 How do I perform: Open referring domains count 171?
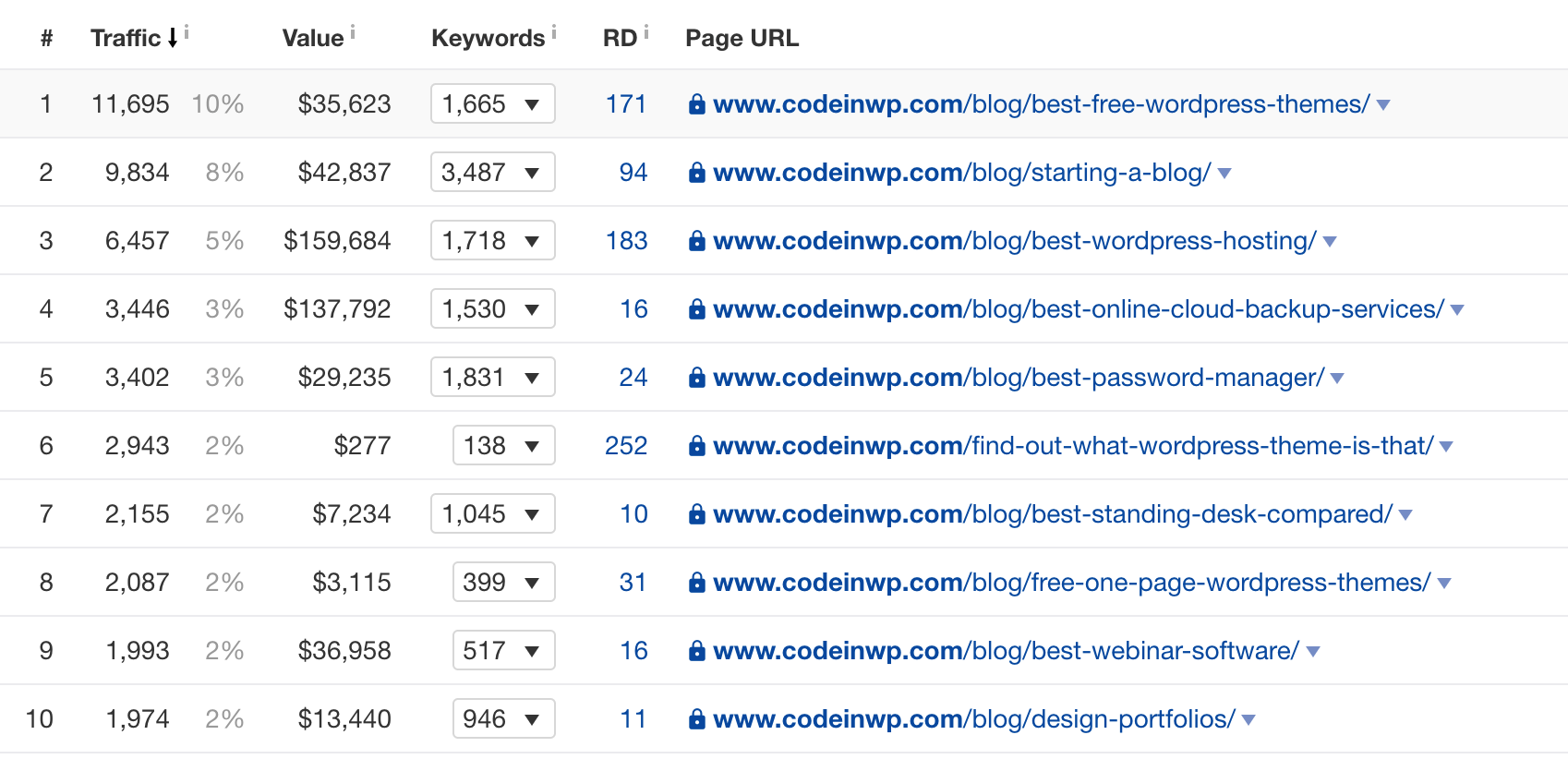(626, 104)
